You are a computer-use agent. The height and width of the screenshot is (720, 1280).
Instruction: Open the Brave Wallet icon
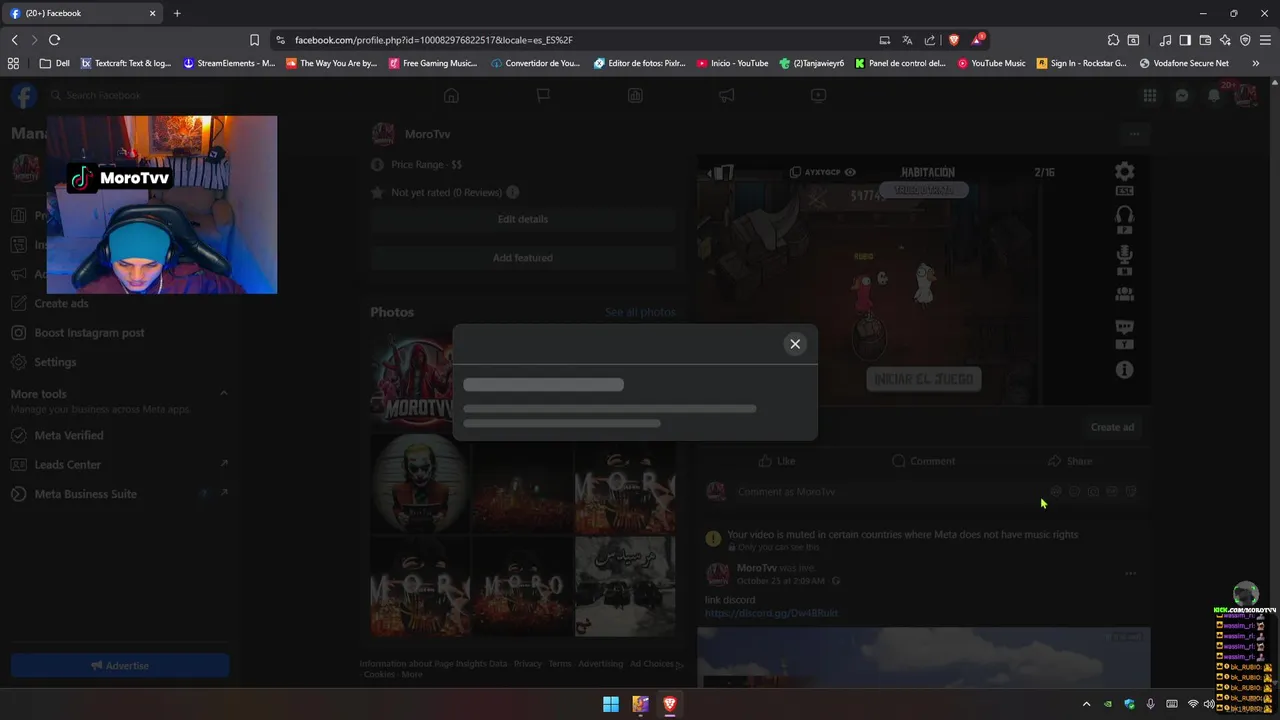pyautogui.click(x=1205, y=40)
